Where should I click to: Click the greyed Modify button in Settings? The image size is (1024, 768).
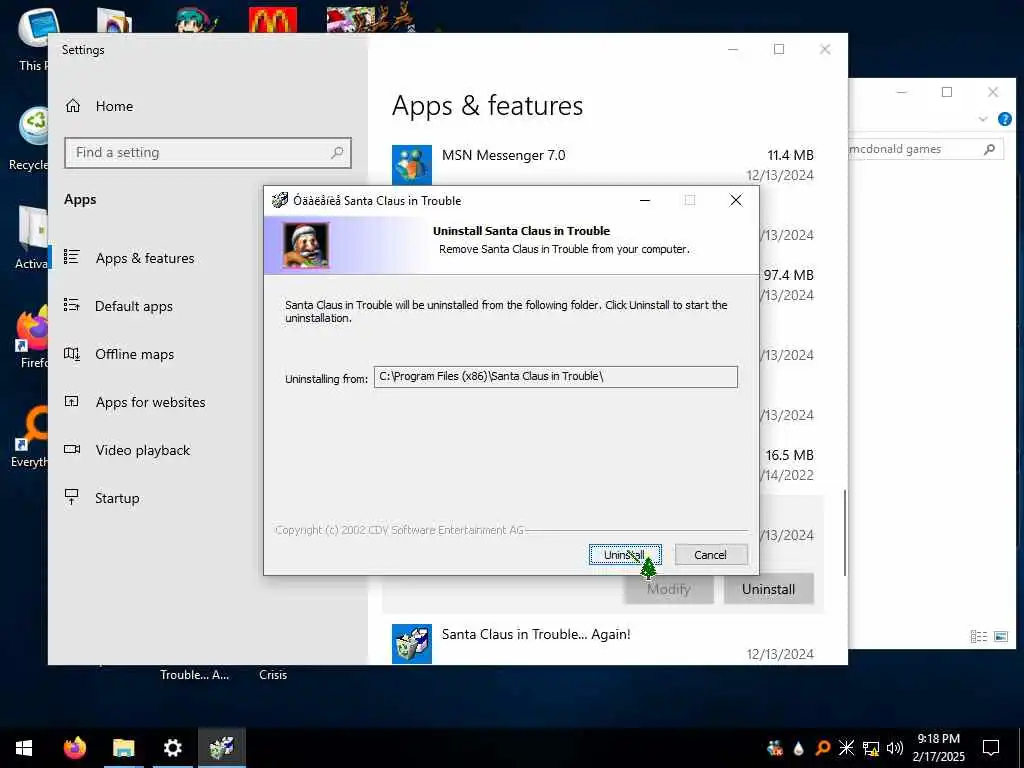pos(669,589)
